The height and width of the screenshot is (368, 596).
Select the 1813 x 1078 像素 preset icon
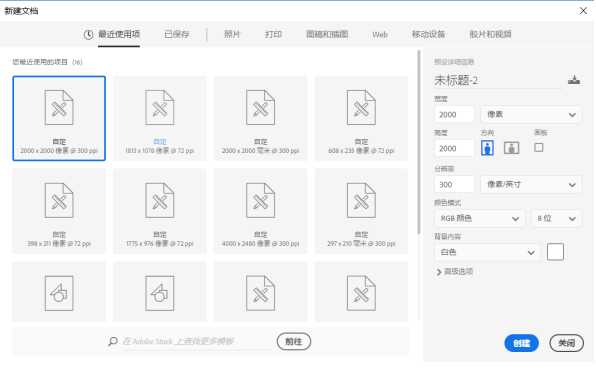[x=160, y=108]
